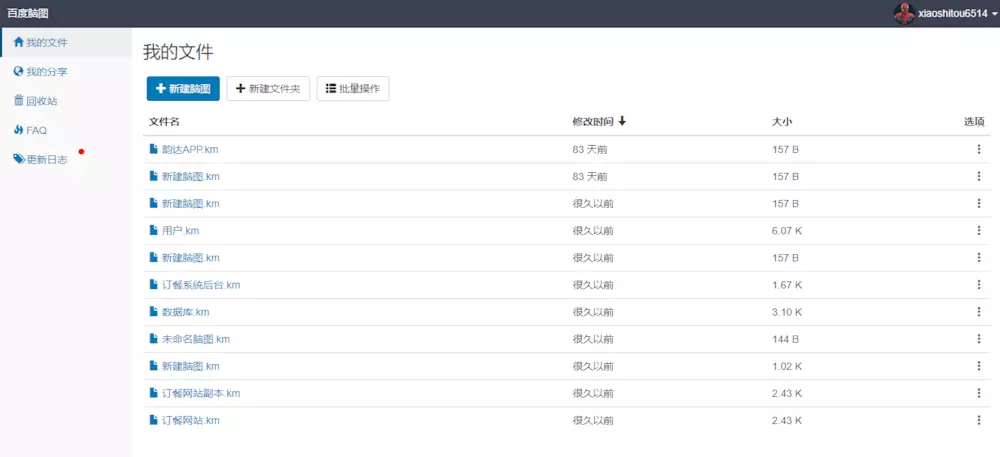Click the flame icon next to FAQ
The image size is (1000, 457).
[x=18, y=130]
